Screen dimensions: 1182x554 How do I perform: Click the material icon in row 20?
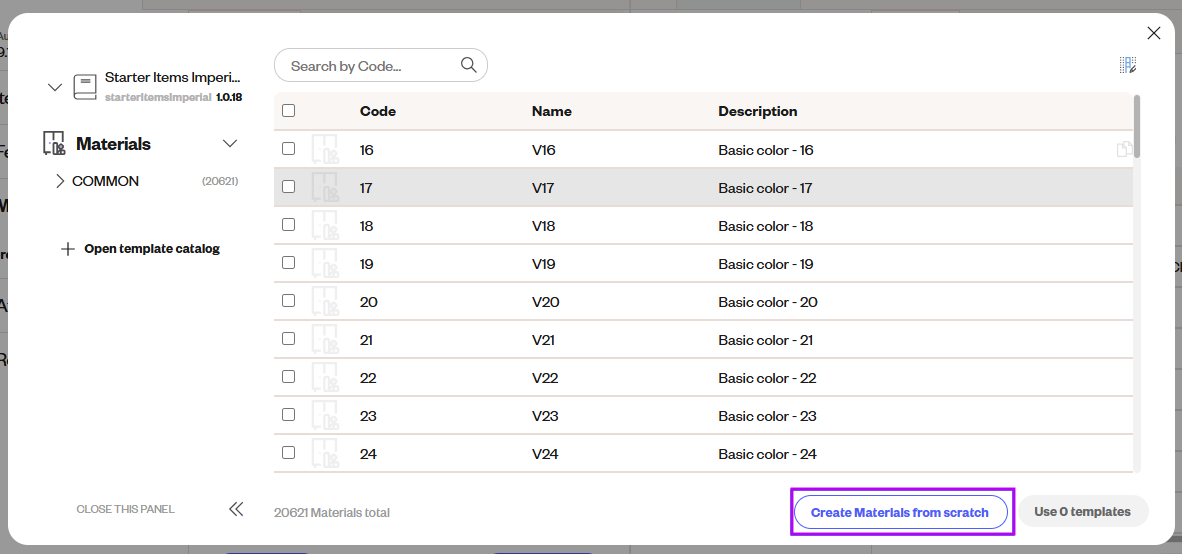point(325,301)
